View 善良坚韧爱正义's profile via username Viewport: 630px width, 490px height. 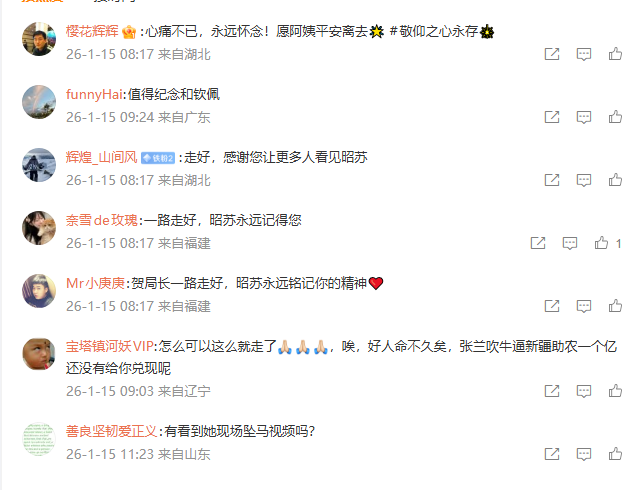coord(111,431)
